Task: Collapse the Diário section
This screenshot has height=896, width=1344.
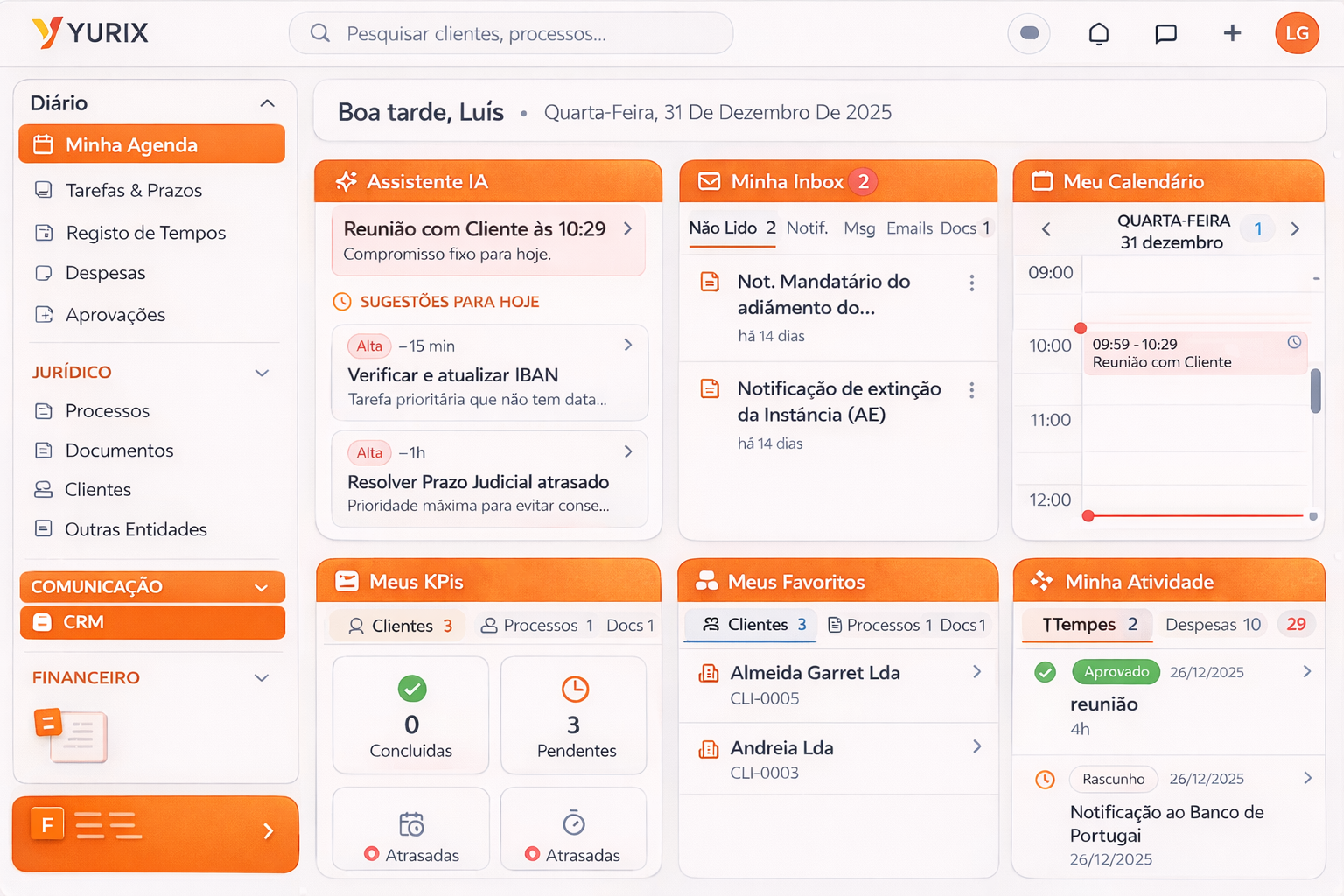Action: coord(268,102)
